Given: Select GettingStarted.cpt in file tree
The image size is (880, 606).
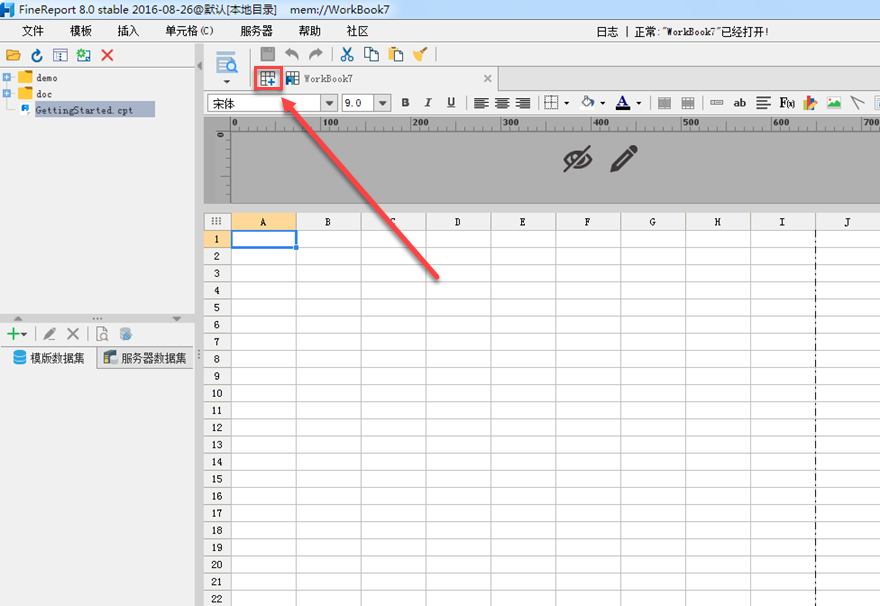Looking at the screenshot, I should click(84, 110).
